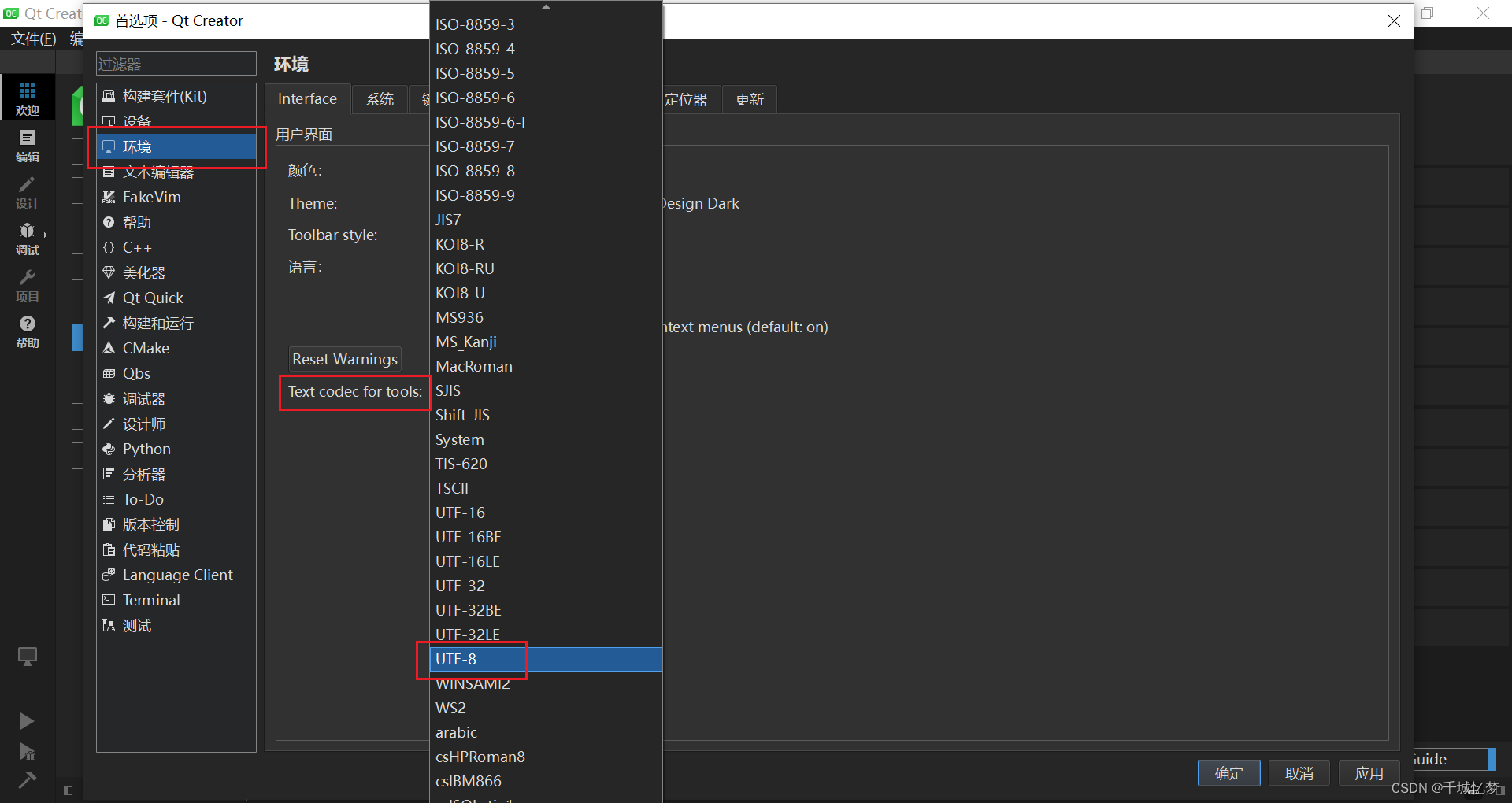Switch to the 系统 tab
This screenshot has height=803, width=1512.
click(x=380, y=99)
